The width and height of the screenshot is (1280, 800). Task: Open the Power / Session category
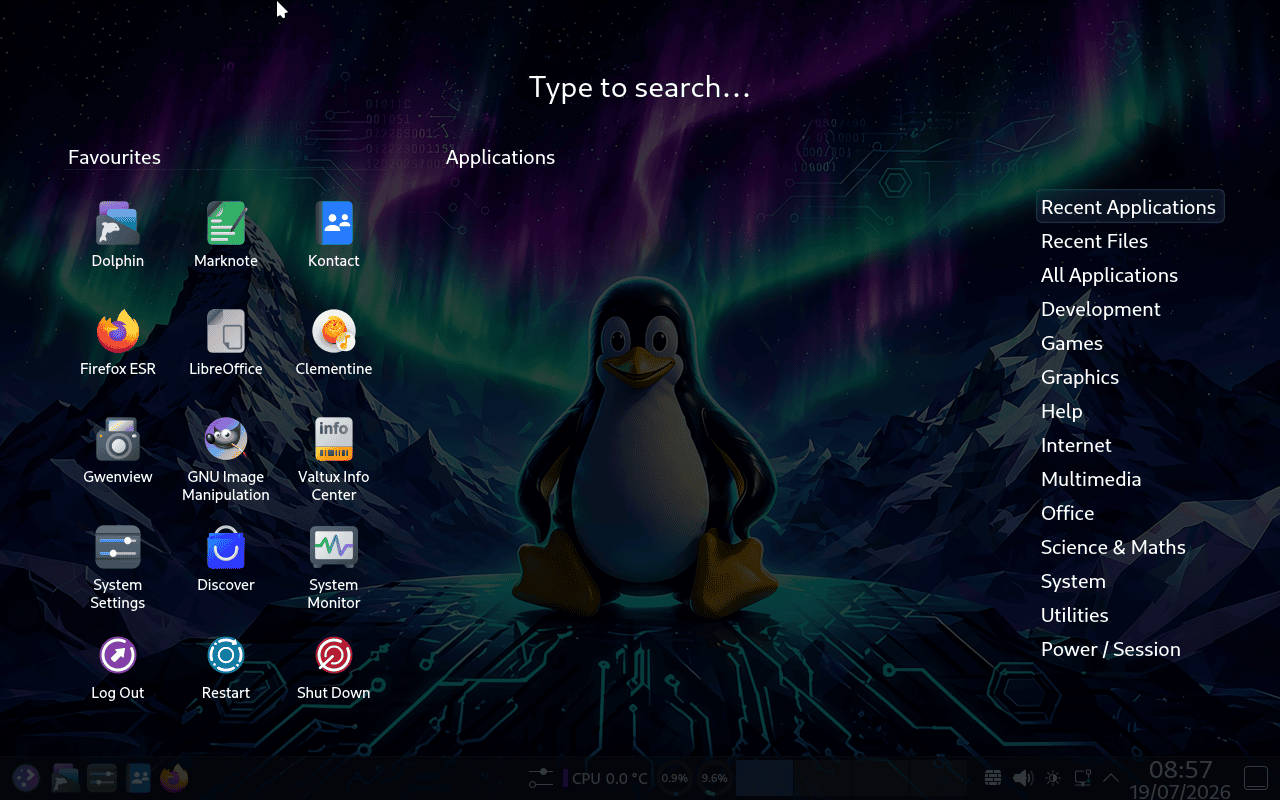(1110, 649)
